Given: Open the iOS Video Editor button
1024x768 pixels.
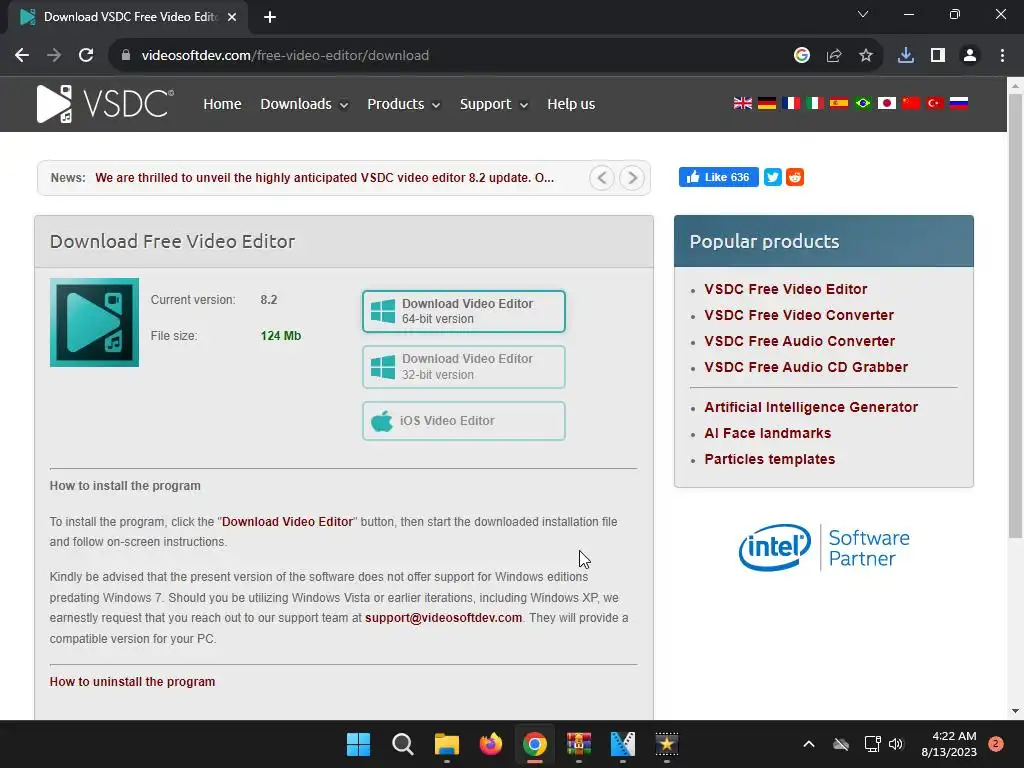Looking at the screenshot, I should [x=464, y=421].
